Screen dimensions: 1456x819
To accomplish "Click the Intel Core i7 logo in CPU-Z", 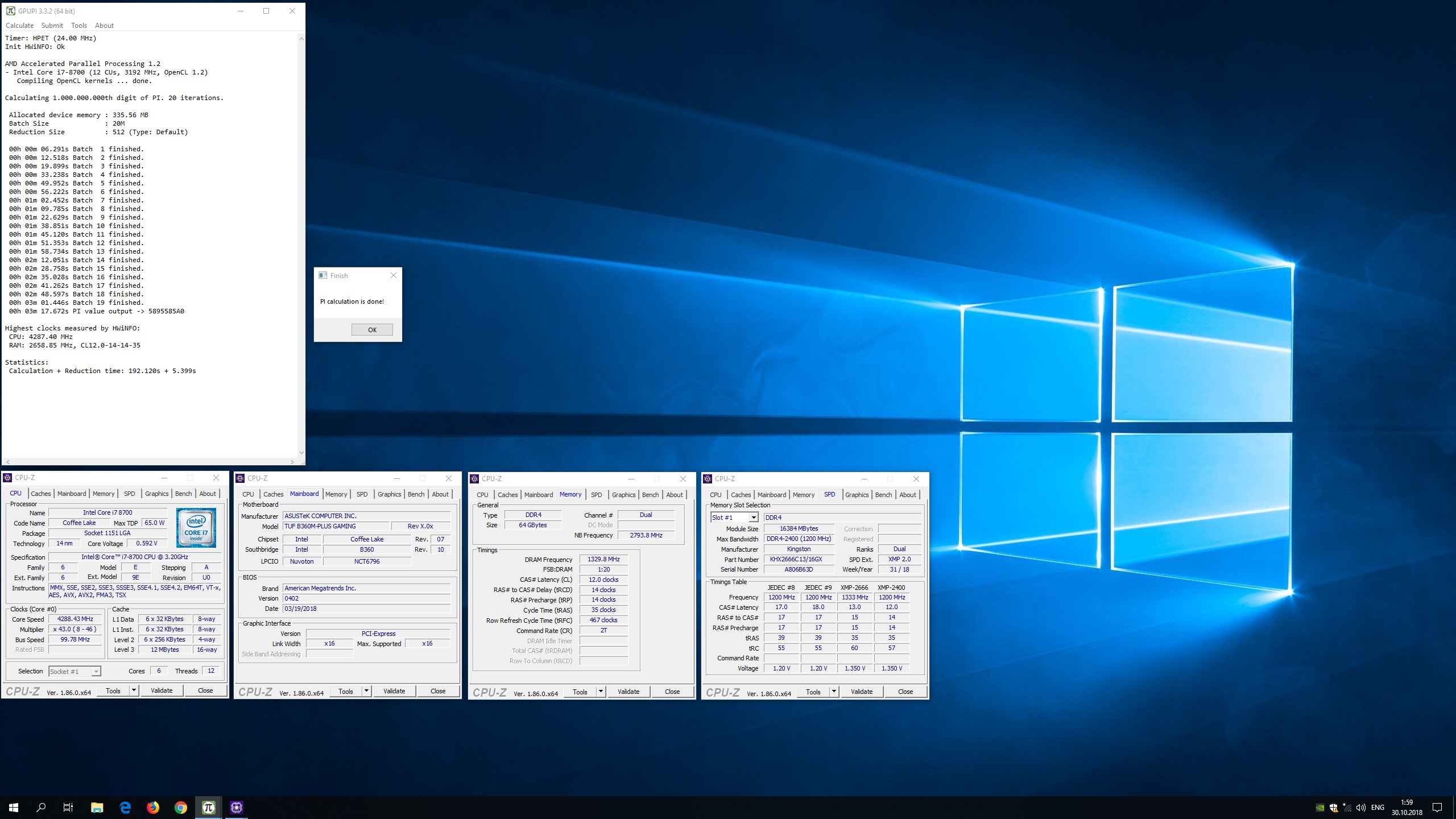I will tap(196, 527).
